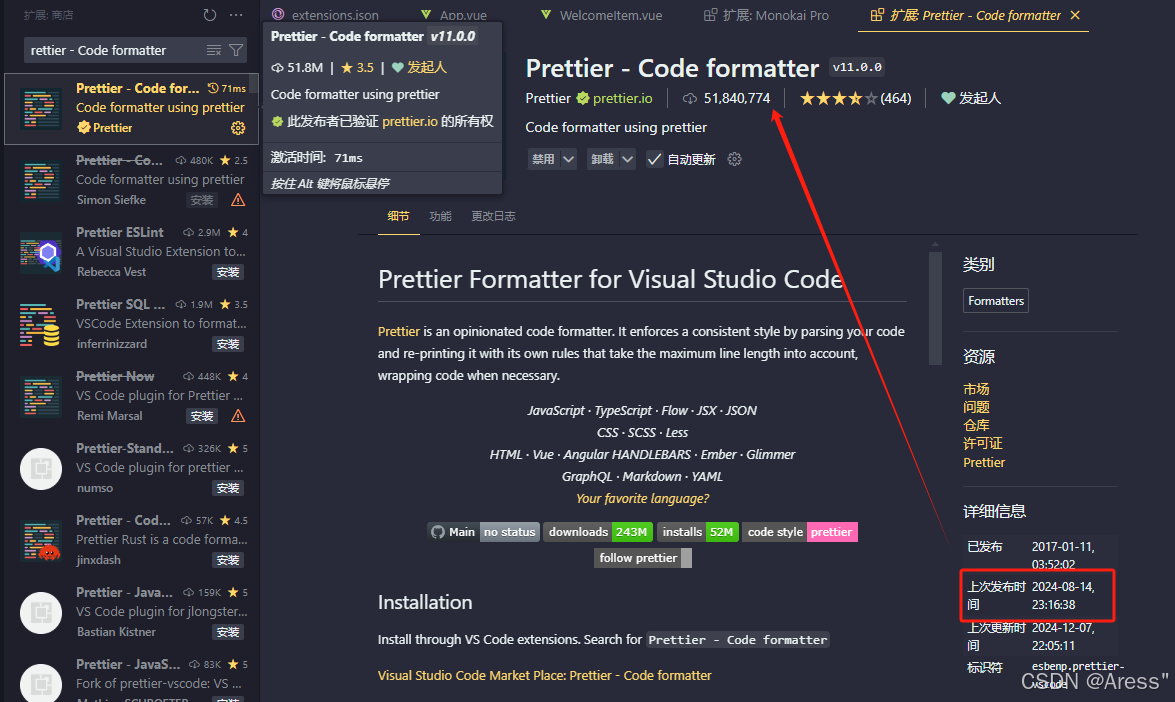1175x702 pixels.
Task: Install Prettier-Standard extension
Action: [x=228, y=488]
